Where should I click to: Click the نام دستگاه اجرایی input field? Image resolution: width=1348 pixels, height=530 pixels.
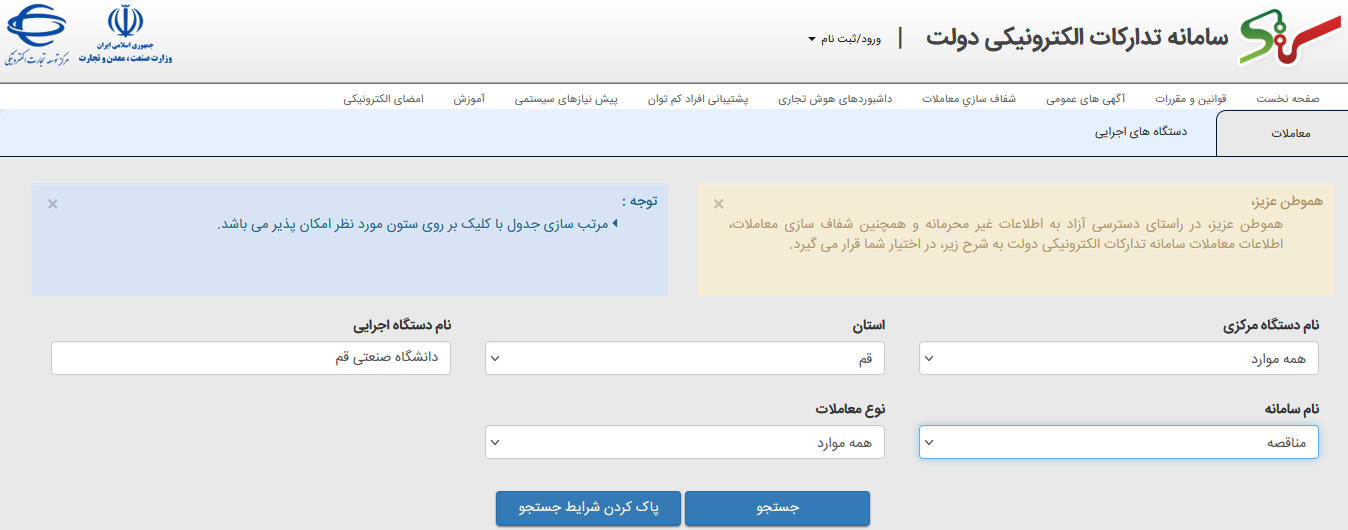coord(251,358)
